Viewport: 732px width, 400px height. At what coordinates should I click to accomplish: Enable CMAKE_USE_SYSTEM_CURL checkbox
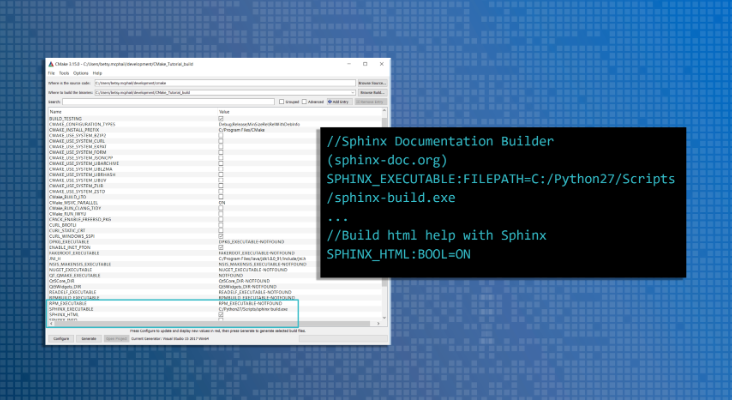click(x=221, y=141)
